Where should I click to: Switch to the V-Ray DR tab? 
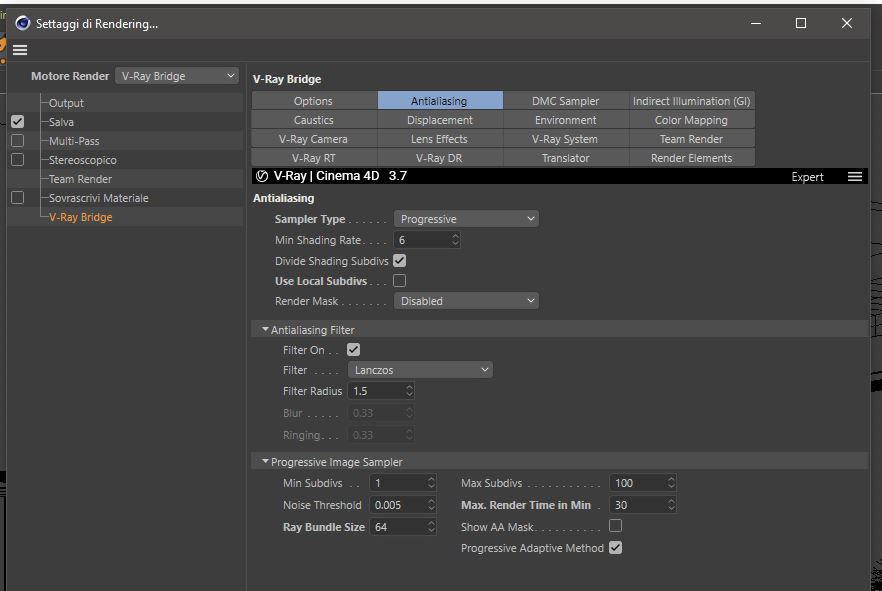440,158
